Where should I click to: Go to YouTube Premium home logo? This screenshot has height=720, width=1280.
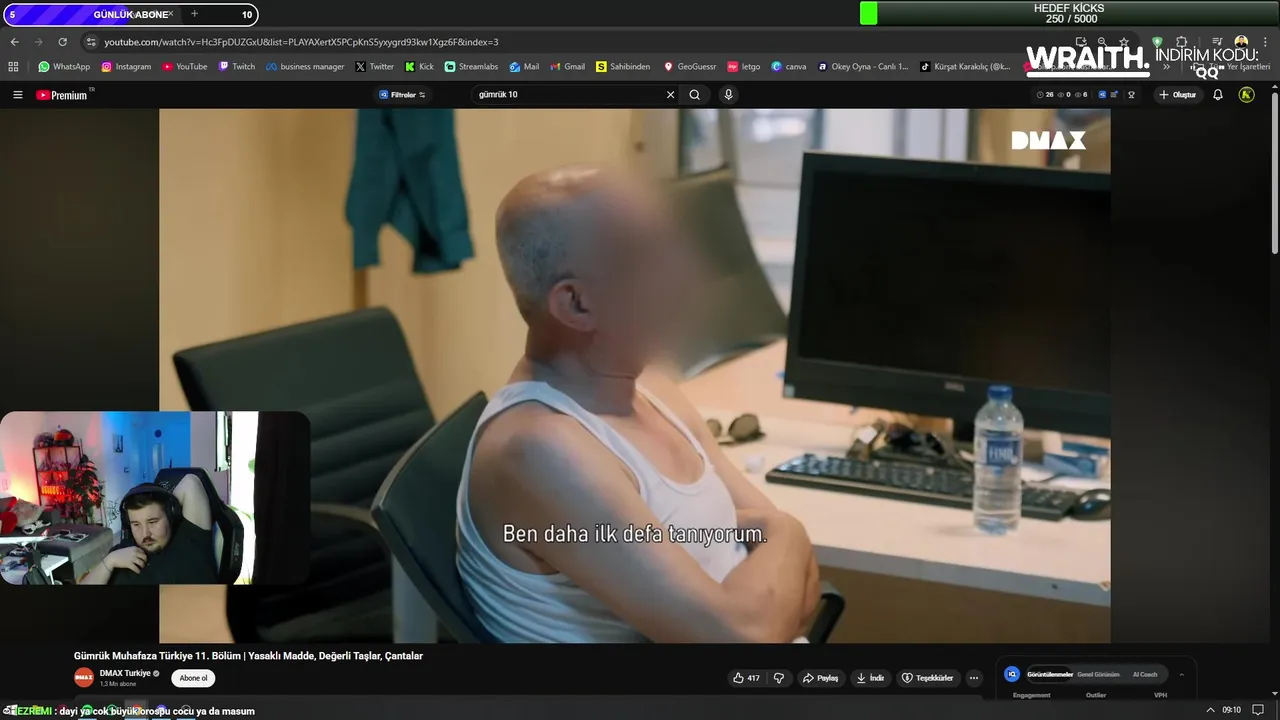pyautogui.click(x=62, y=95)
